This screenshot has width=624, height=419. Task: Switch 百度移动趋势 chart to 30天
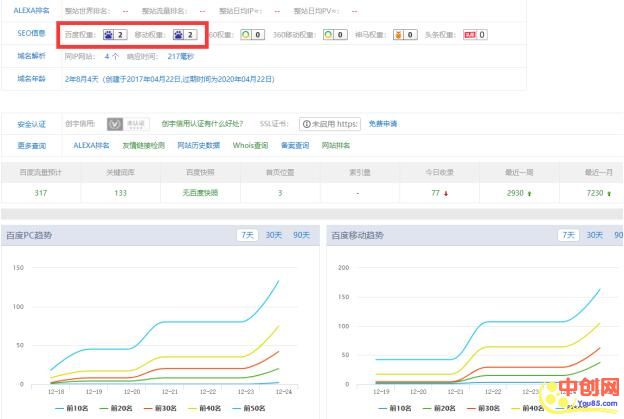click(595, 235)
